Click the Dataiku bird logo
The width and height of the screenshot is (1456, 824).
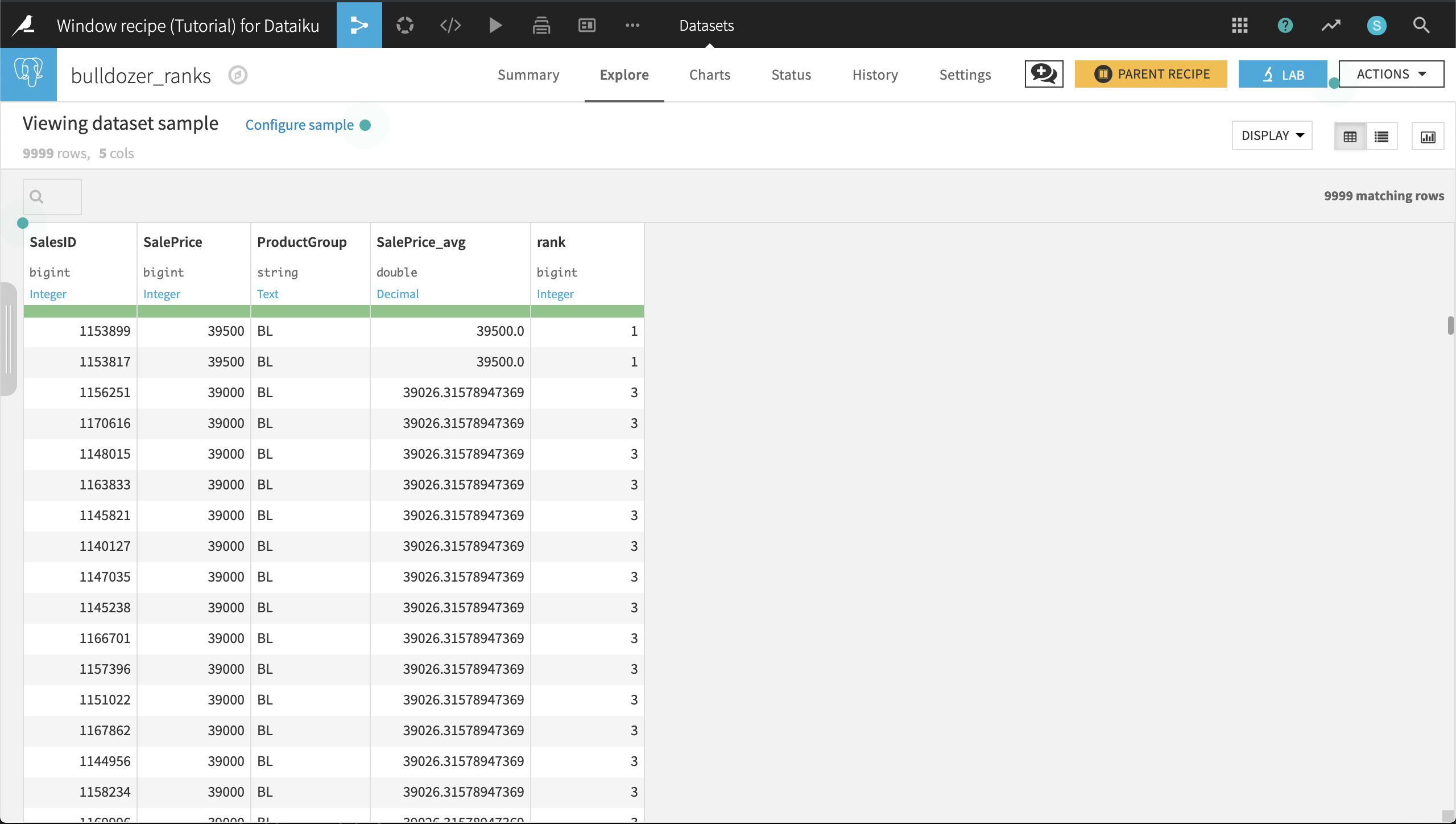click(x=24, y=25)
